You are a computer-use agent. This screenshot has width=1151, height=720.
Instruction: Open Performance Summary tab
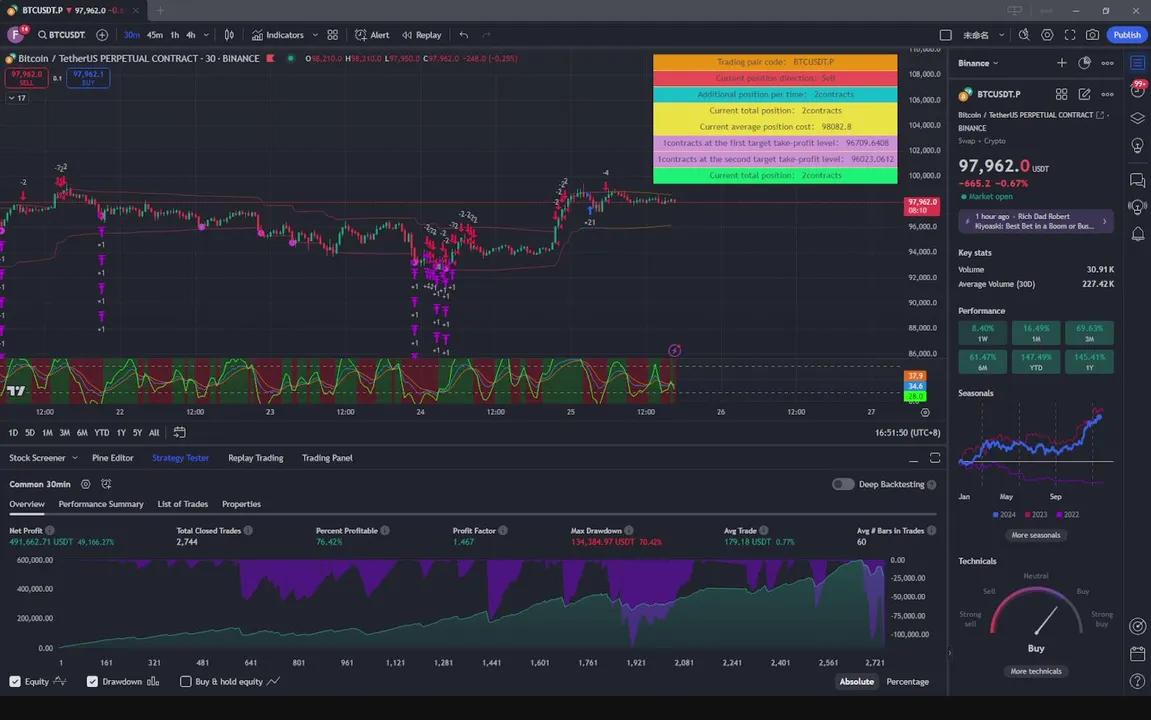point(101,504)
